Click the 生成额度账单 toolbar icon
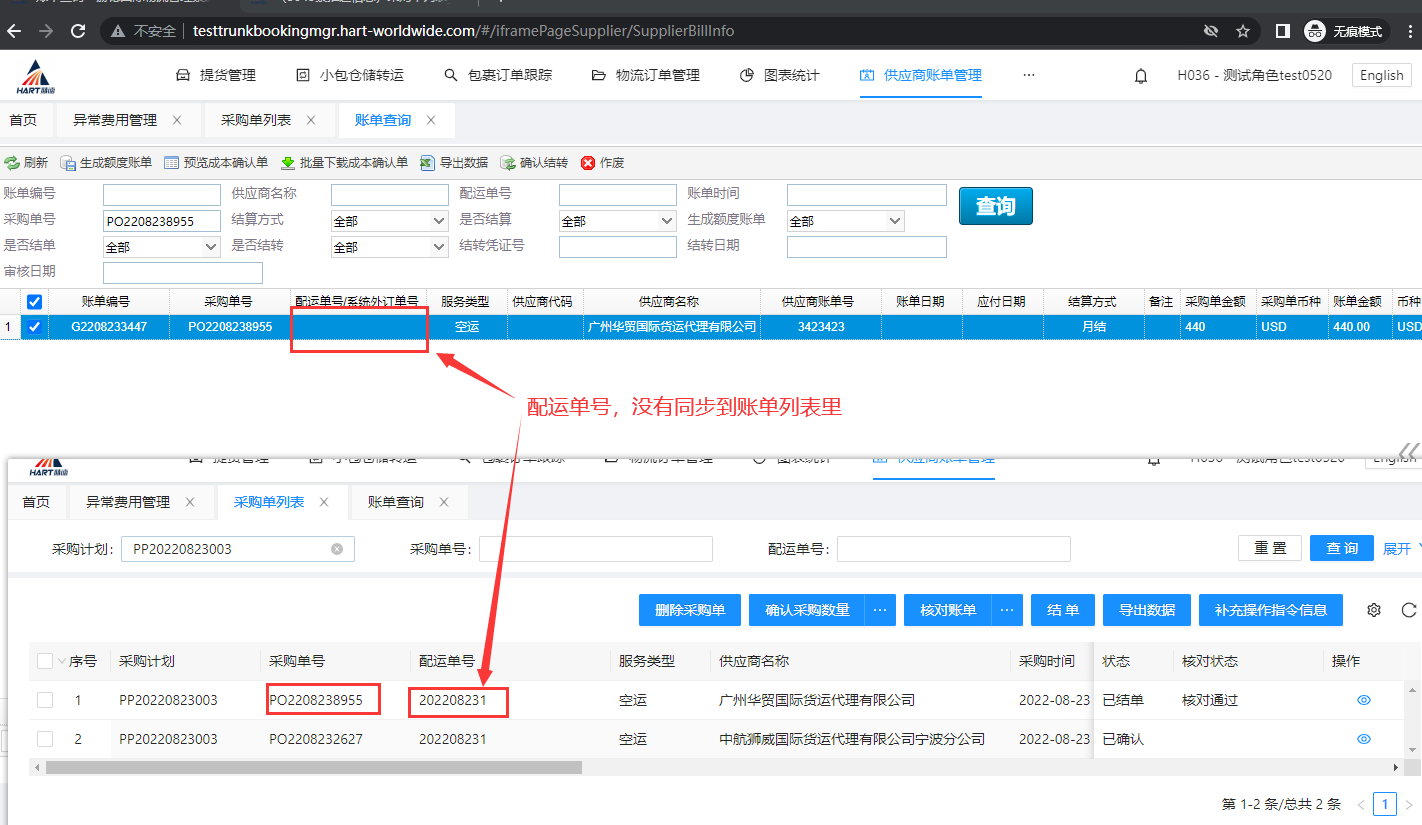The width and height of the screenshot is (1422, 825). (68, 163)
